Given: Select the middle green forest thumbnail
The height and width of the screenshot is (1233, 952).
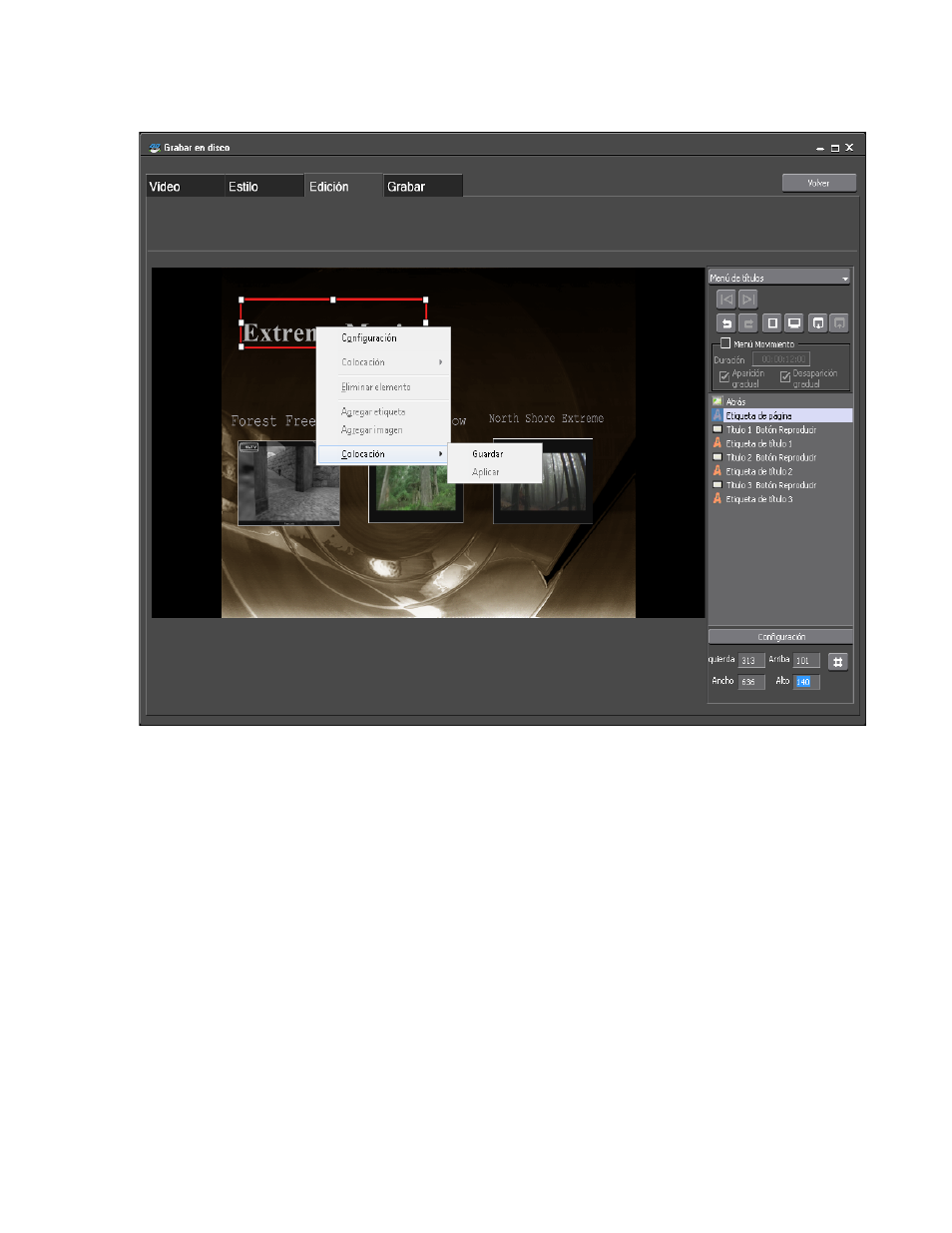Looking at the screenshot, I should (416, 494).
